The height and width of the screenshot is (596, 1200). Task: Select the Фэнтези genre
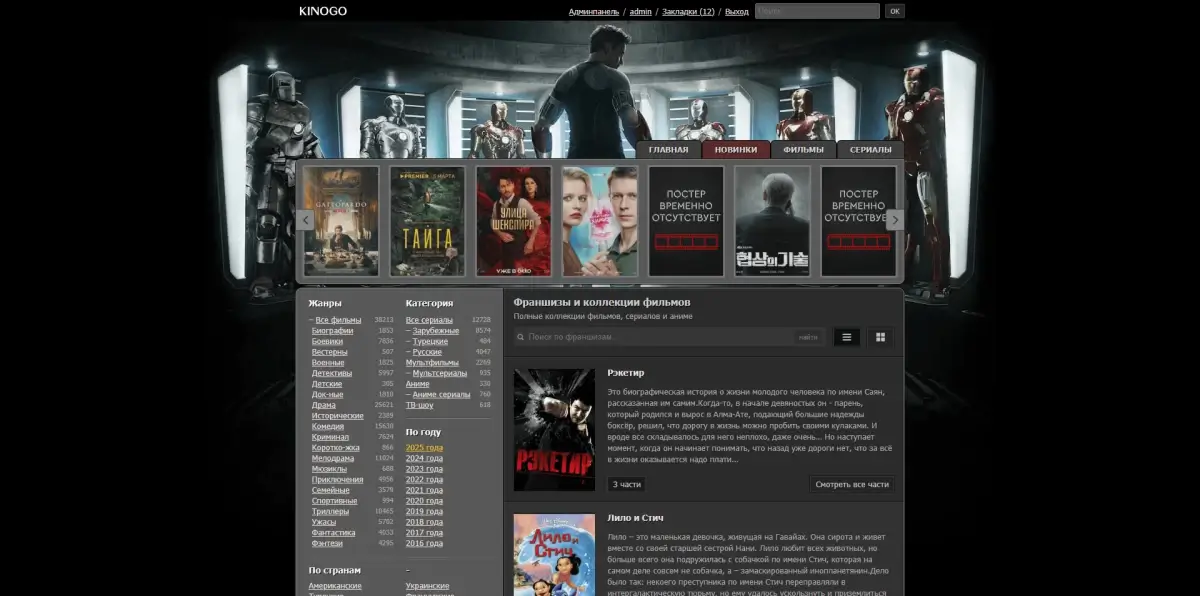(327, 543)
